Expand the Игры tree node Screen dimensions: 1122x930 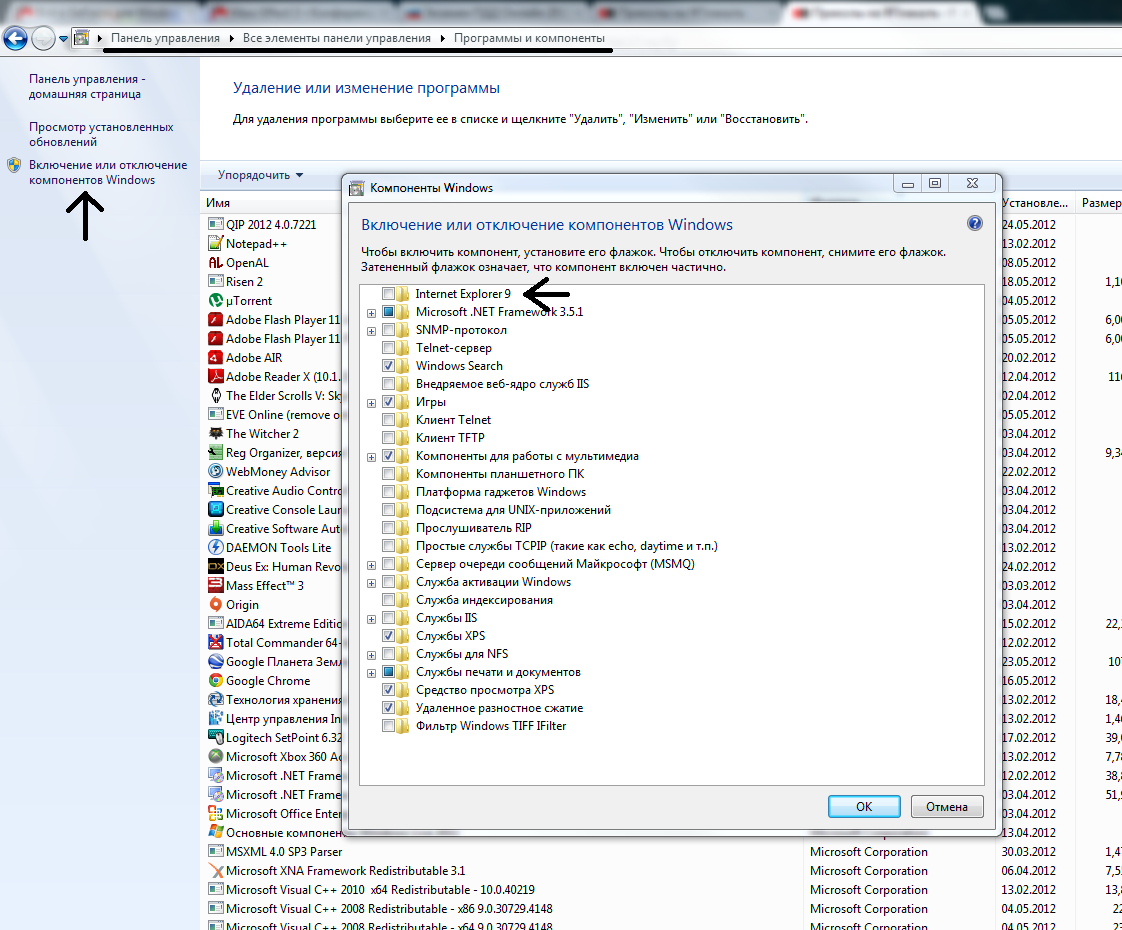point(371,403)
